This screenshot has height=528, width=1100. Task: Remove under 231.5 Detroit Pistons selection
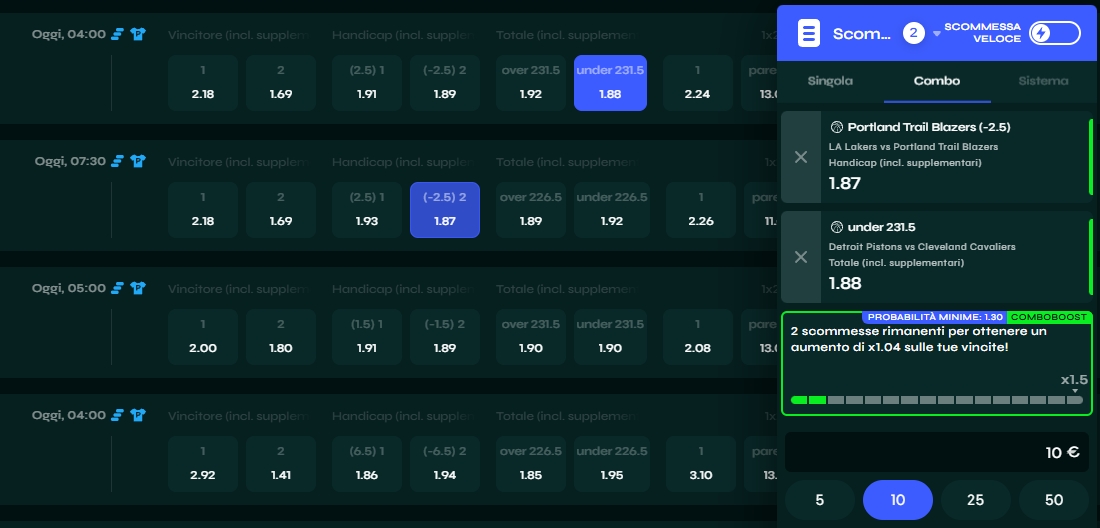800,257
